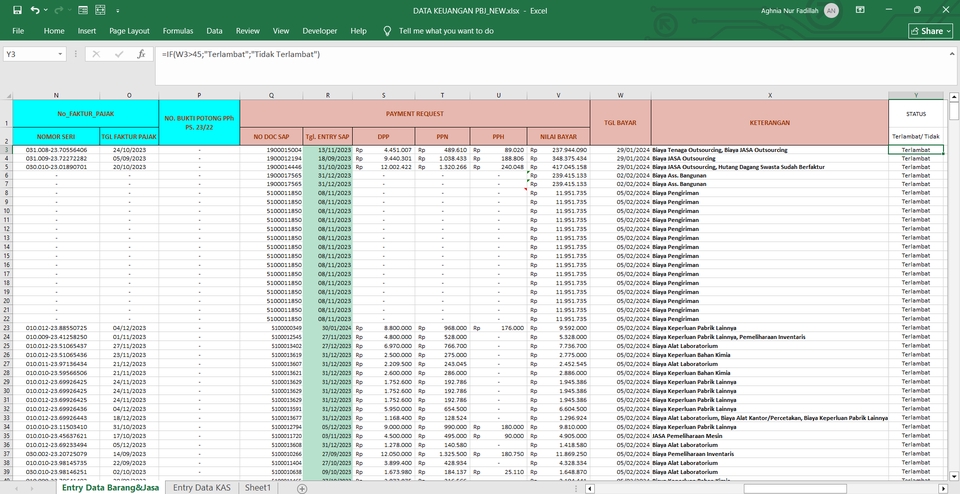Click the Tell me lightbulb icon

click(387, 31)
